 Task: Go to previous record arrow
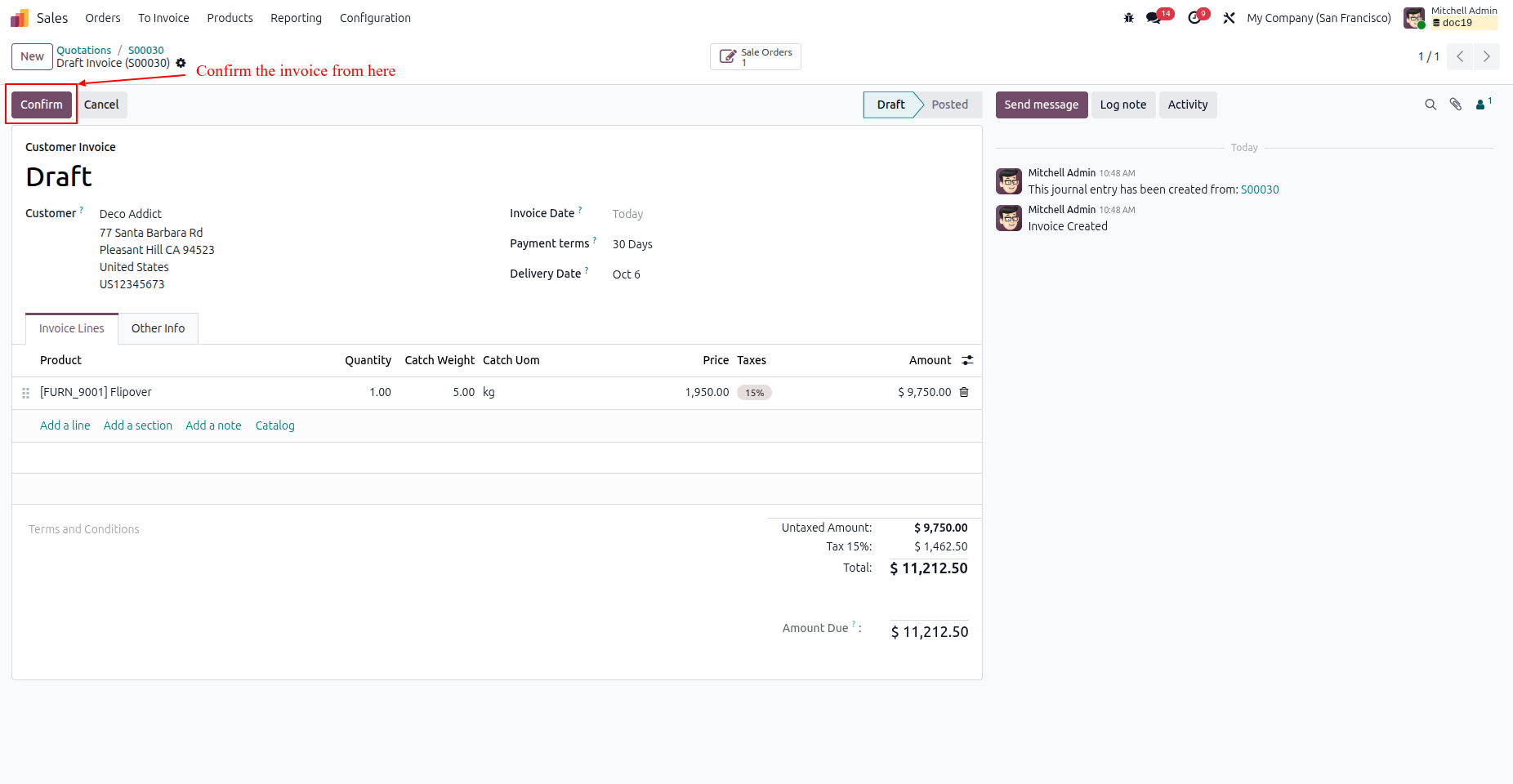coord(1460,56)
